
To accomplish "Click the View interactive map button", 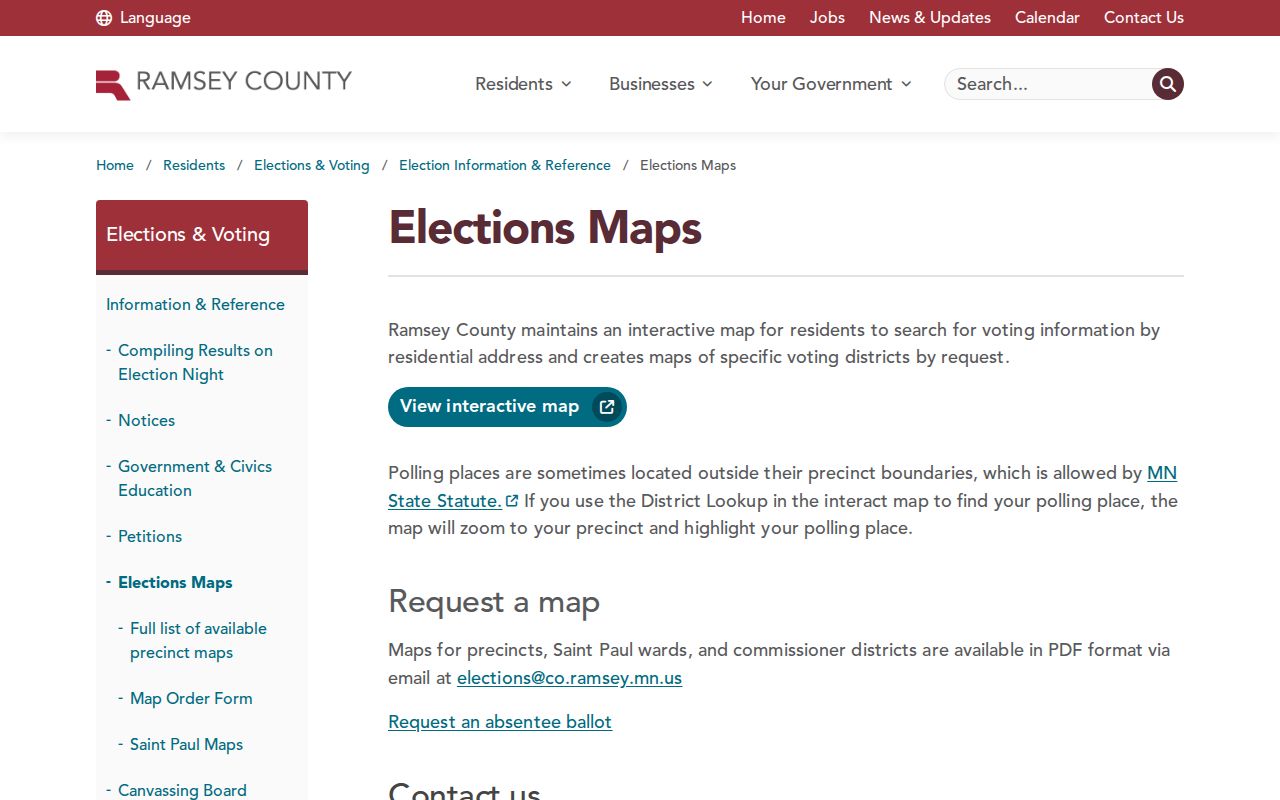I will tap(507, 407).
